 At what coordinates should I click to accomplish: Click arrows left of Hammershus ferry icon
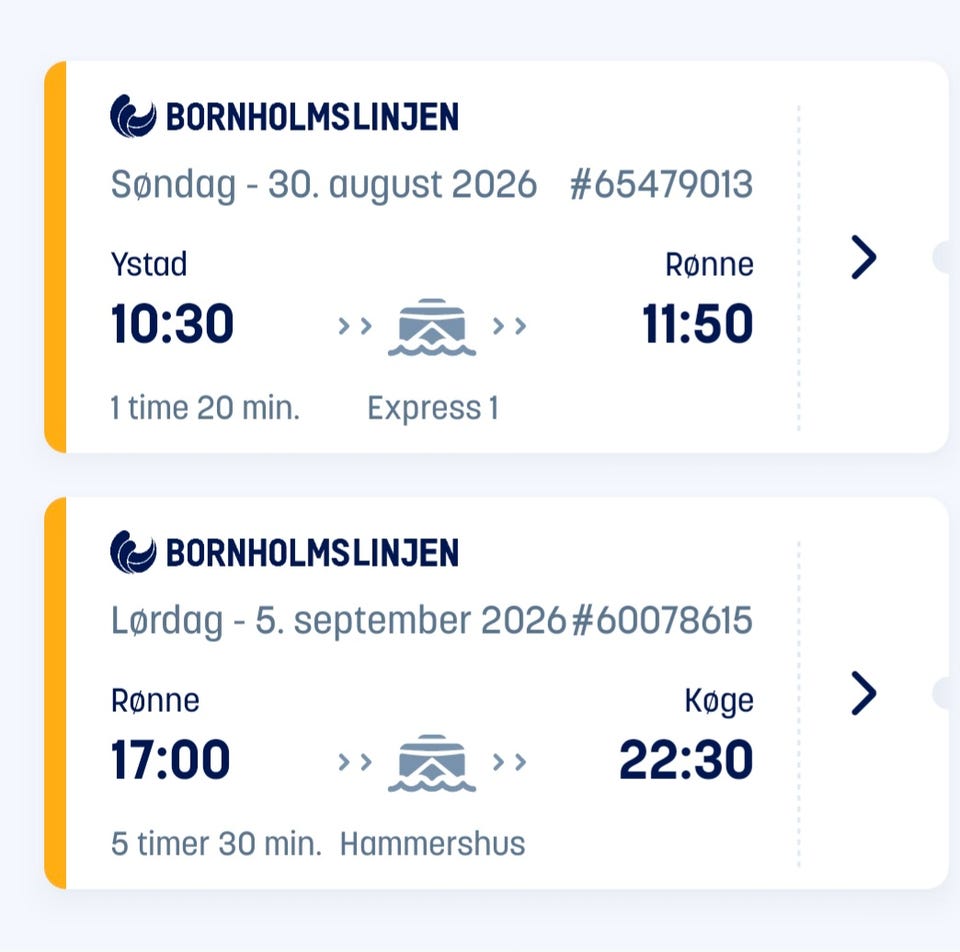(355, 762)
